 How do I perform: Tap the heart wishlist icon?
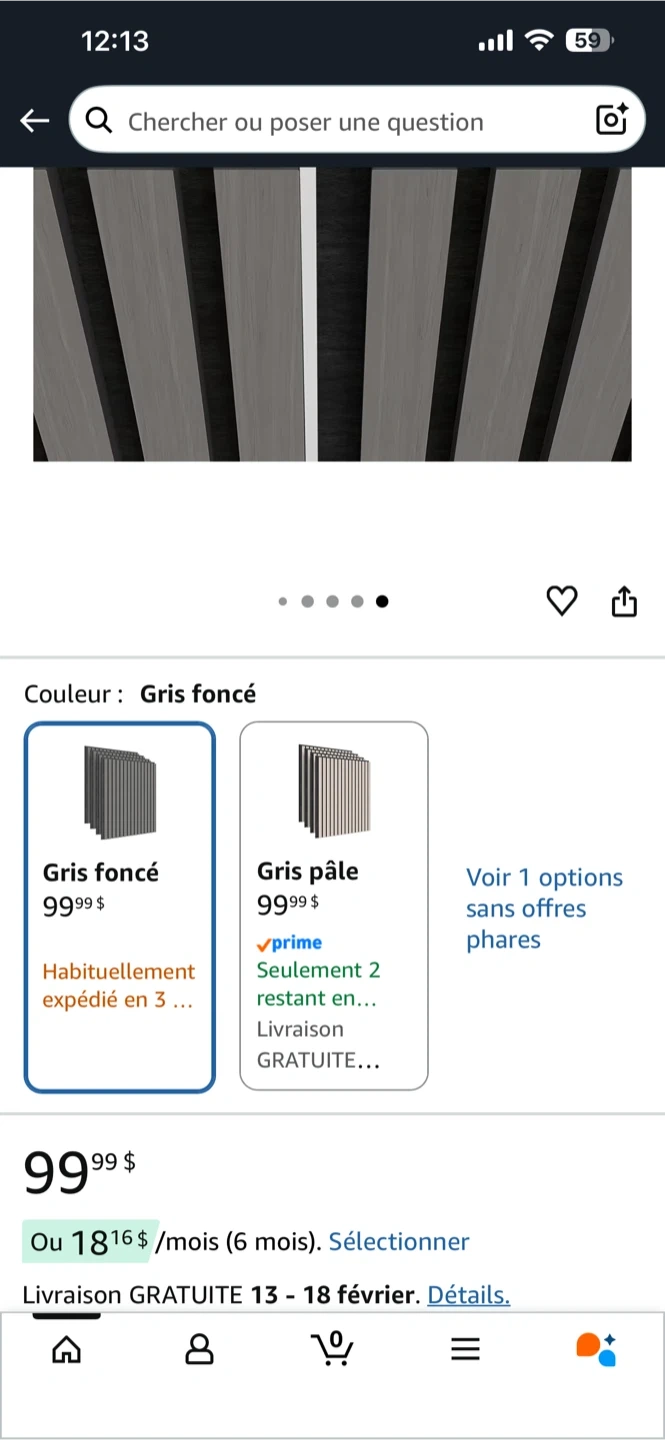(562, 601)
